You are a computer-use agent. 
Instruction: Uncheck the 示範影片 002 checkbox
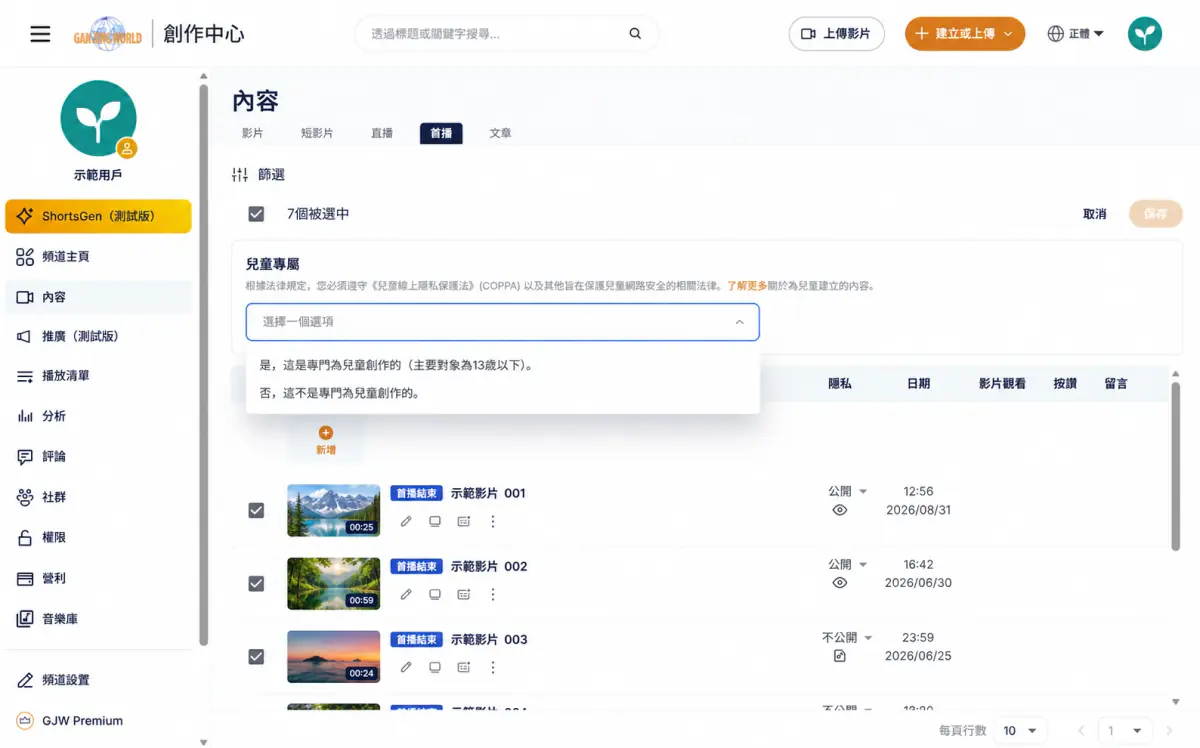[256, 583]
